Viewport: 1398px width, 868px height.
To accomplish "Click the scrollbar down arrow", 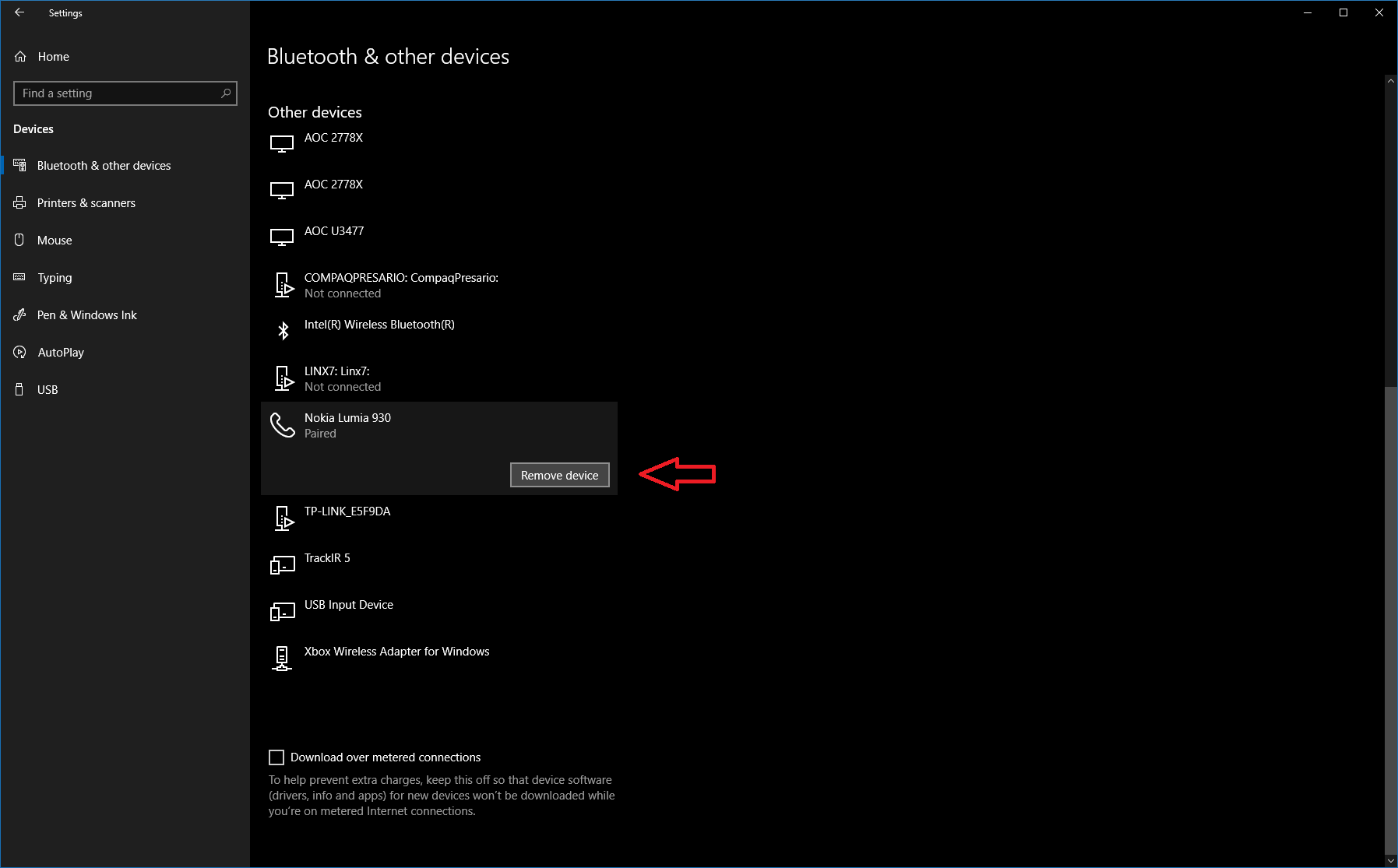I will point(1390,861).
